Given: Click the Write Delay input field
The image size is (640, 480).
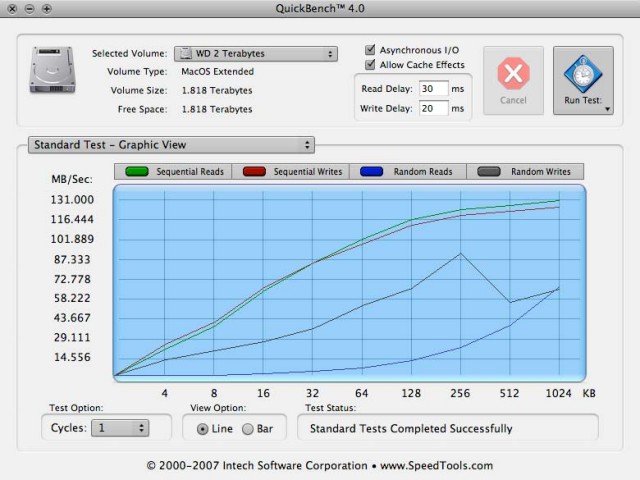Looking at the screenshot, I should (x=433, y=108).
